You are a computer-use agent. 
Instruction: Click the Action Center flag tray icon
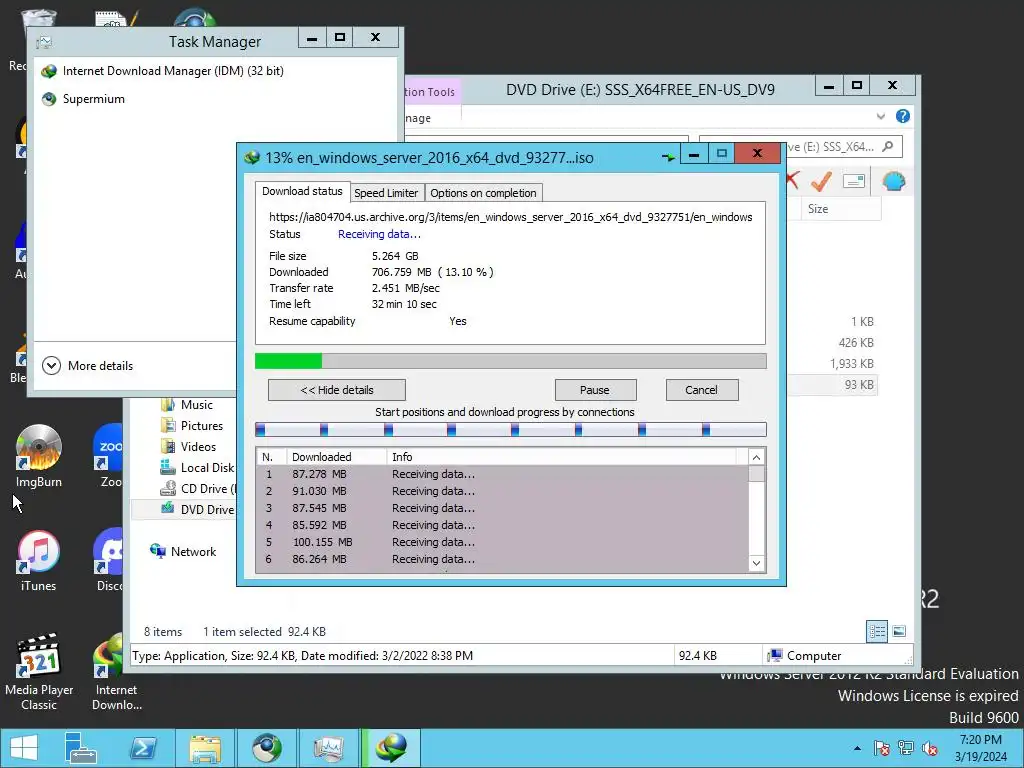[x=882, y=748]
